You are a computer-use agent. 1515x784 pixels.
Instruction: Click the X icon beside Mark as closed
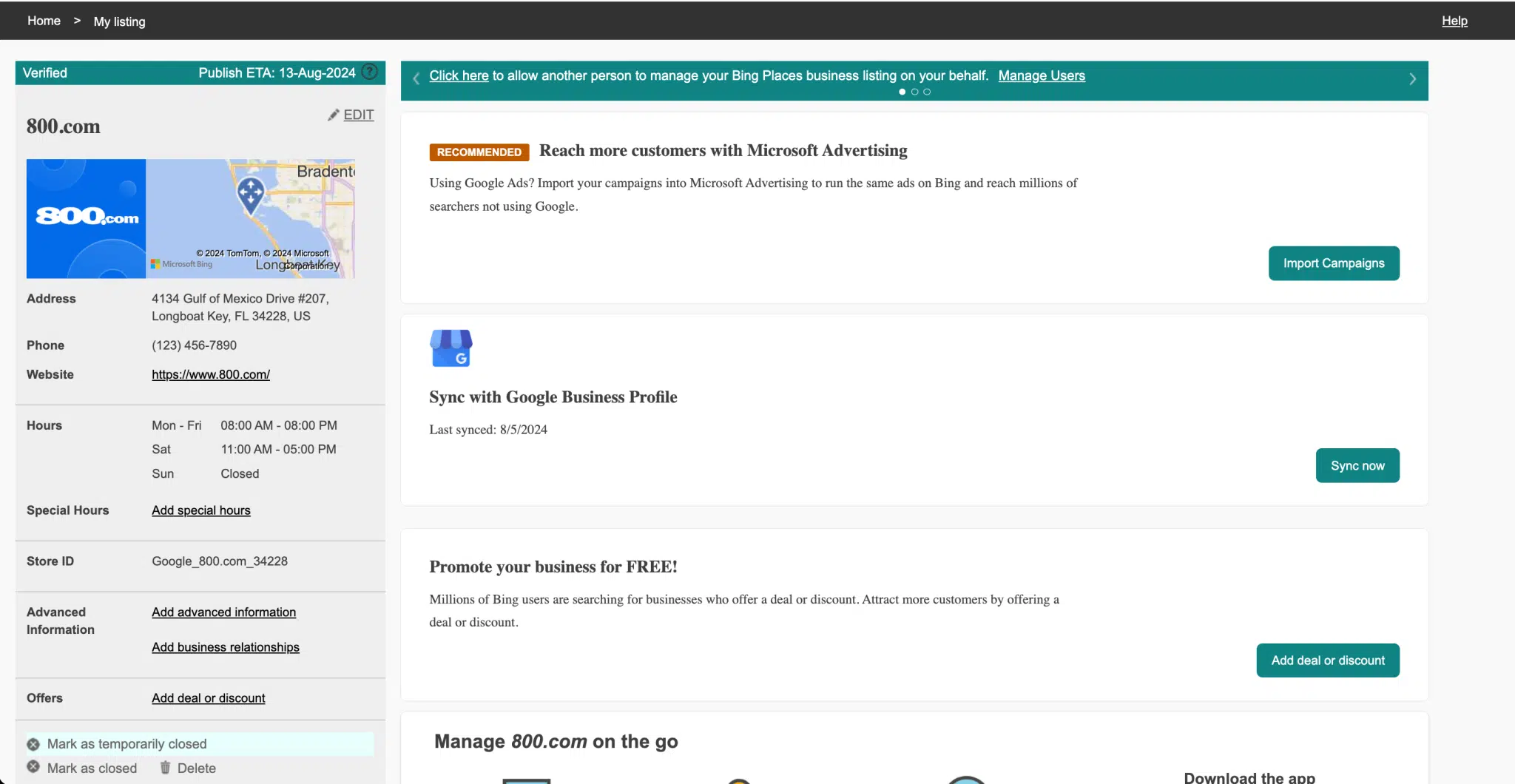[33, 767]
